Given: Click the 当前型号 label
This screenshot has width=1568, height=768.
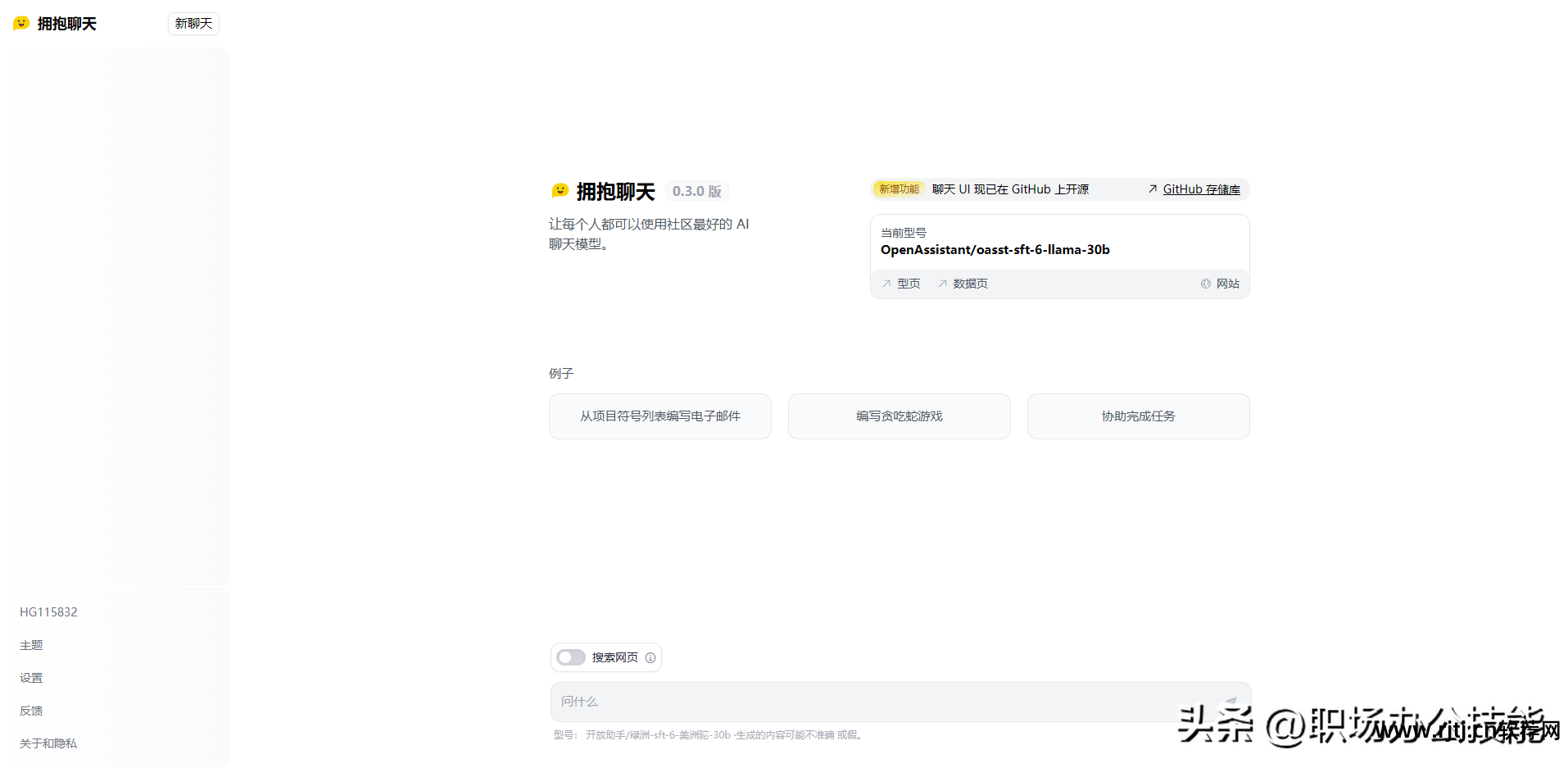Looking at the screenshot, I should pyautogui.click(x=903, y=233).
